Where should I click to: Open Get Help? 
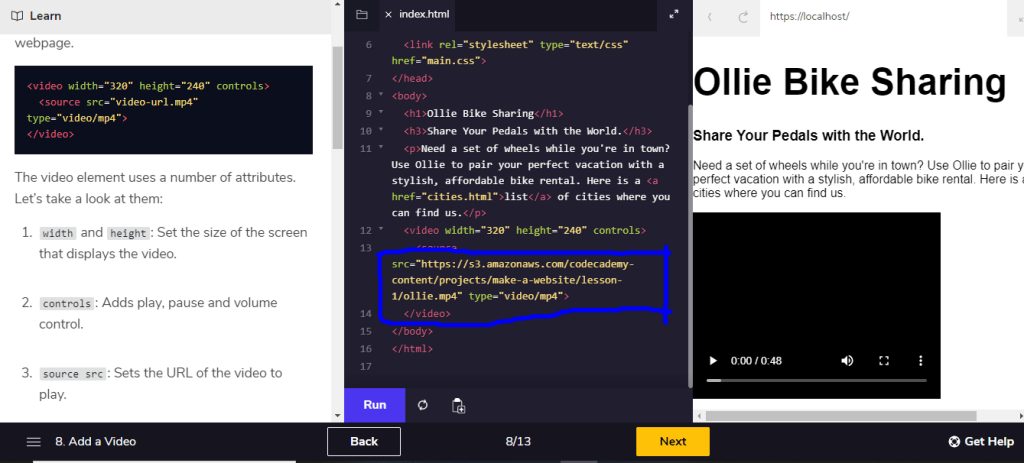coord(981,441)
